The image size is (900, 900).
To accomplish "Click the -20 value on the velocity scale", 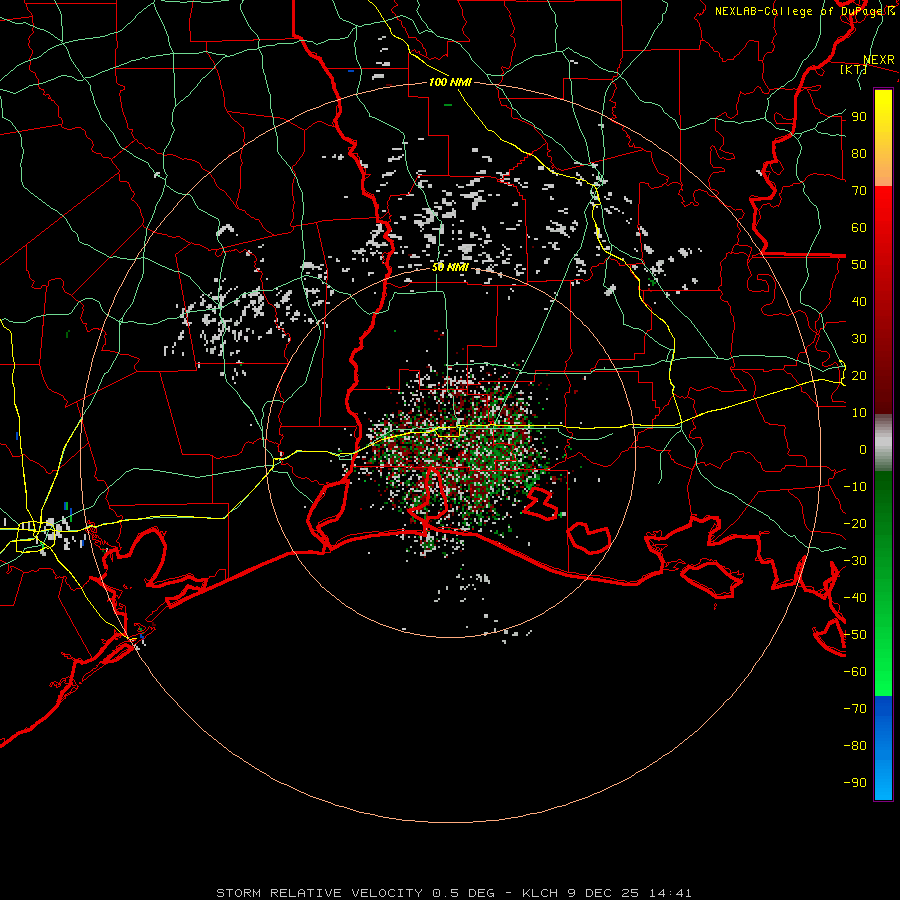I will [855, 523].
